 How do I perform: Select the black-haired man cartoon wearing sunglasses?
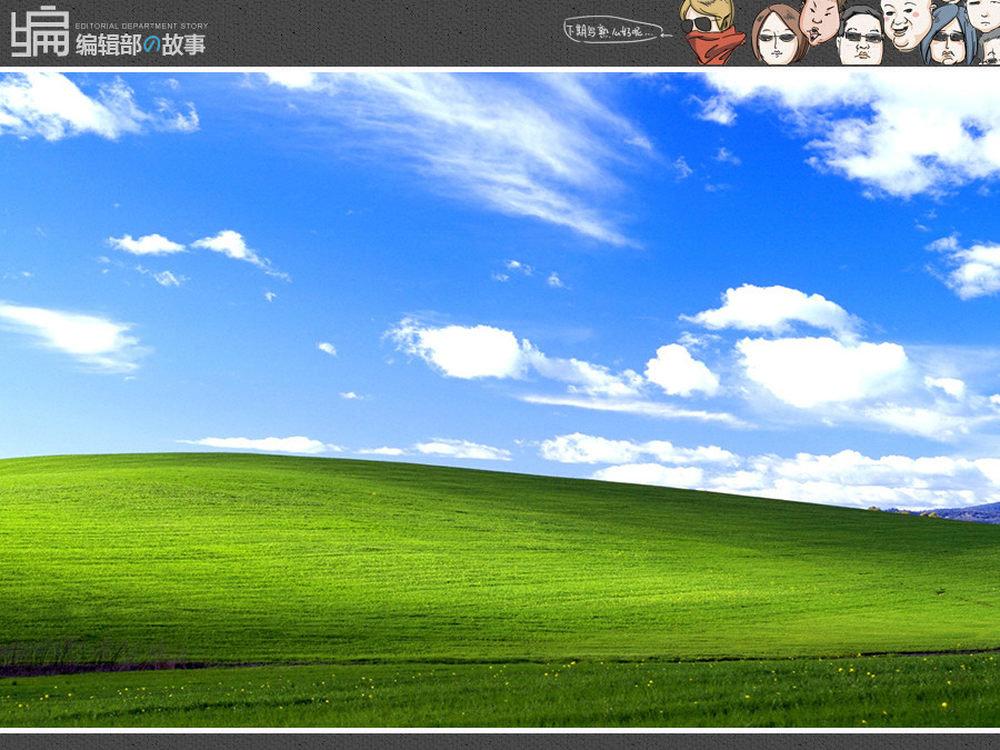tap(860, 36)
